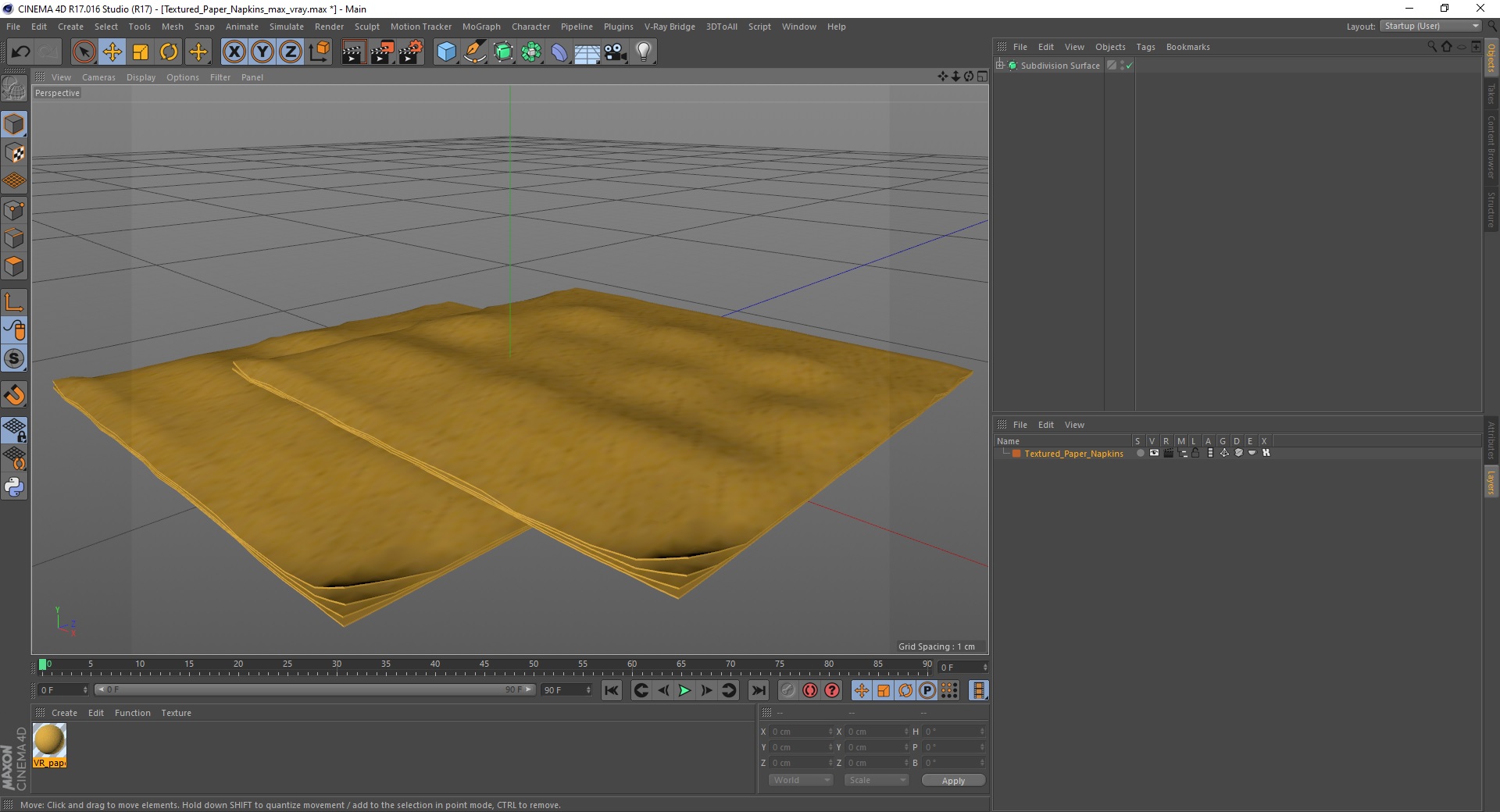Open Edit Render Settings gear clapperboard
Viewport: 1500px width, 812px height.
(x=411, y=52)
